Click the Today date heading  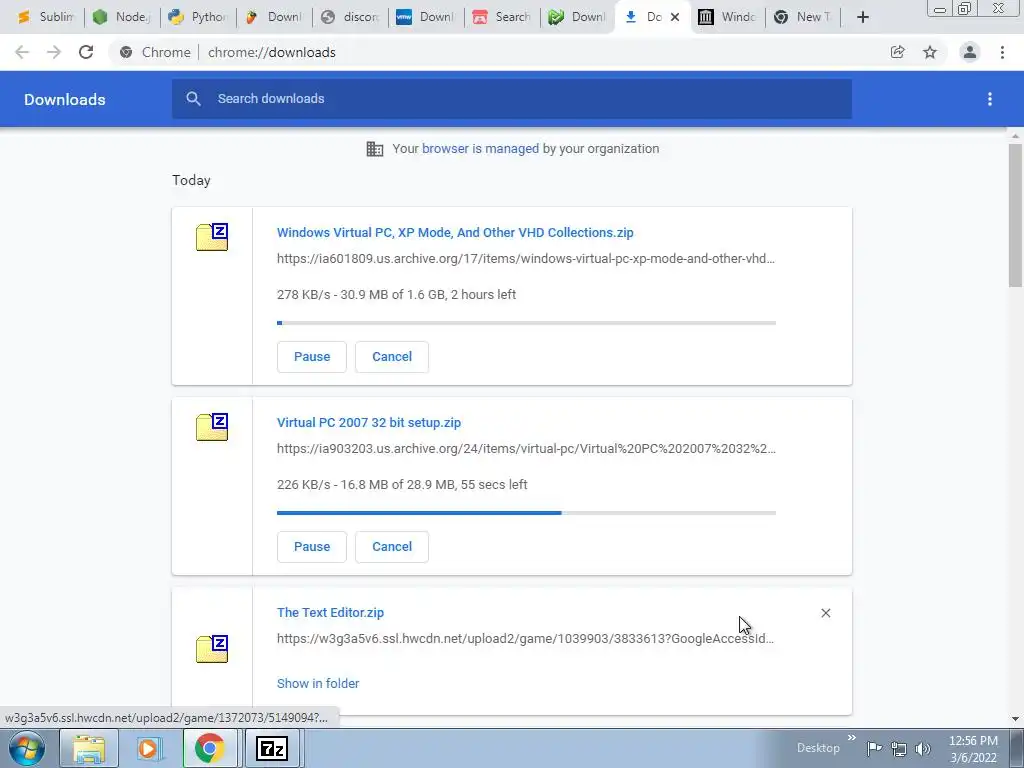point(191,180)
